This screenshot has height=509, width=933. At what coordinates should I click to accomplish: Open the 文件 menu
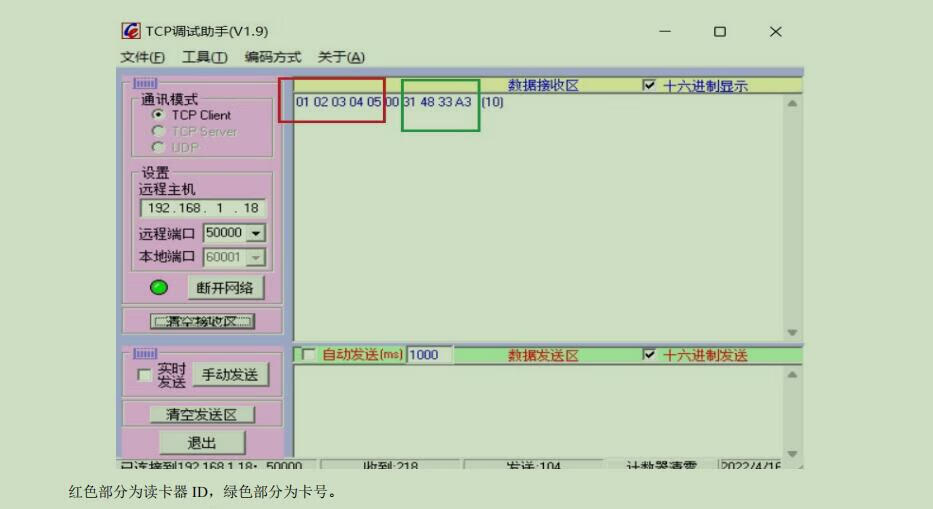click(x=143, y=57)
